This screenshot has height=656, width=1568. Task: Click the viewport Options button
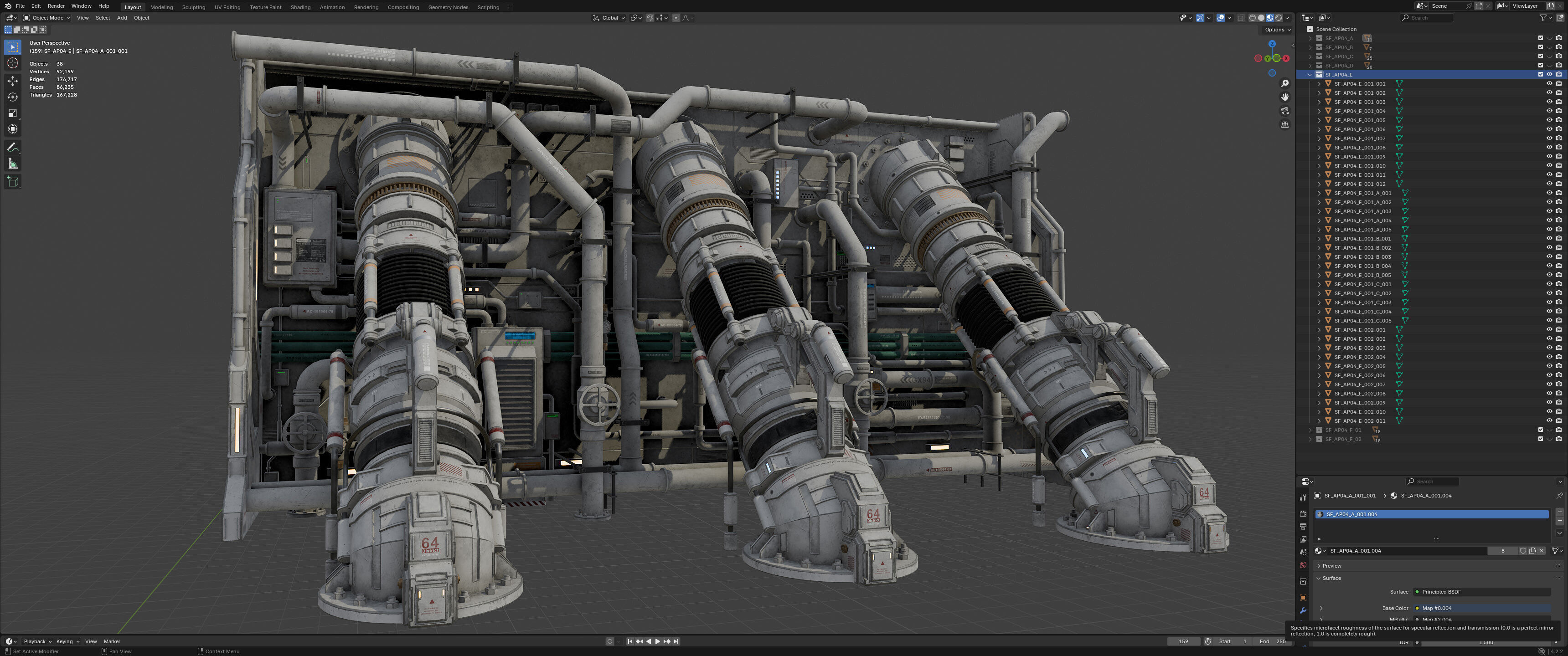(1277, 29)
